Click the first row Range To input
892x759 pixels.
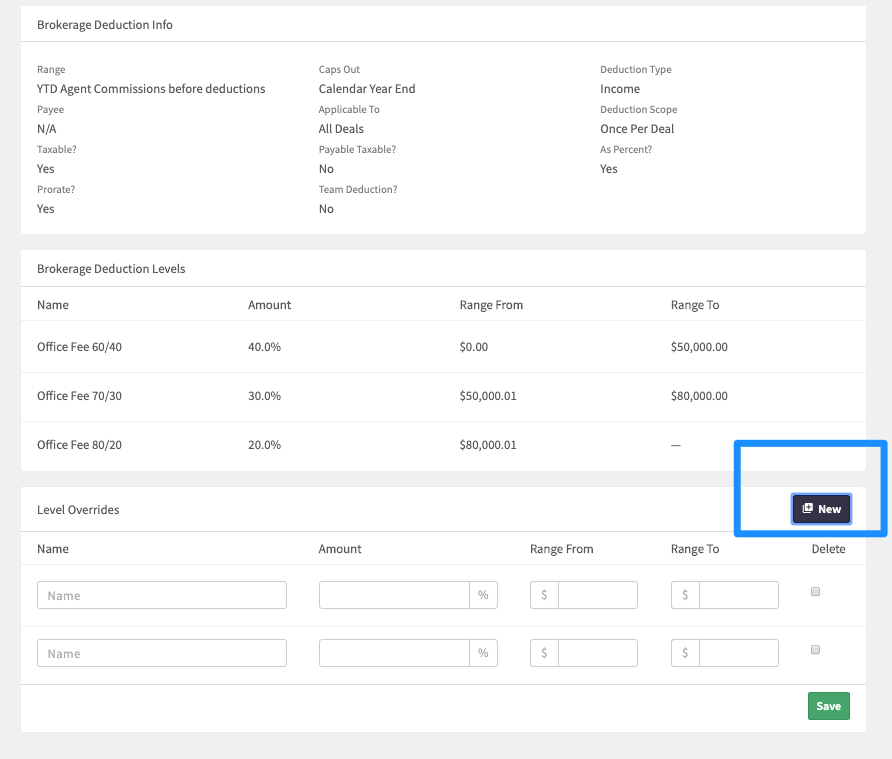click(738, 595)
